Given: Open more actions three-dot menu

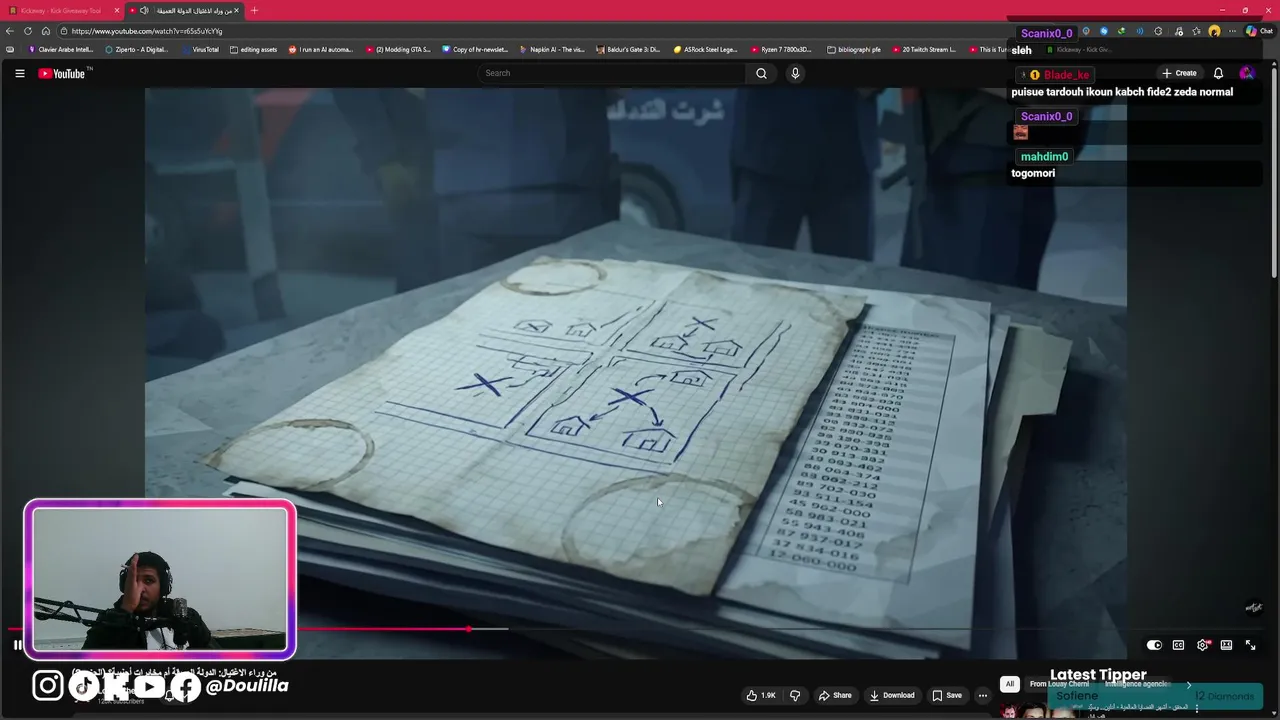Looking at the screenshot, I should 983,695.
